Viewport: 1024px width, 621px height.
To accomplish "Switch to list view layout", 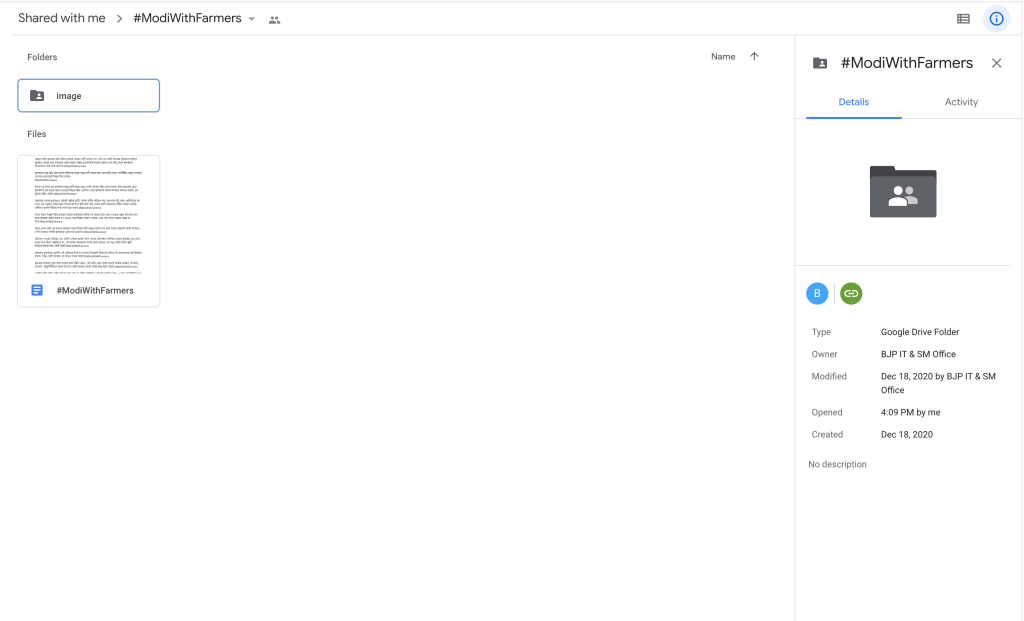I will pyautogui.click(x=963, y=19).
